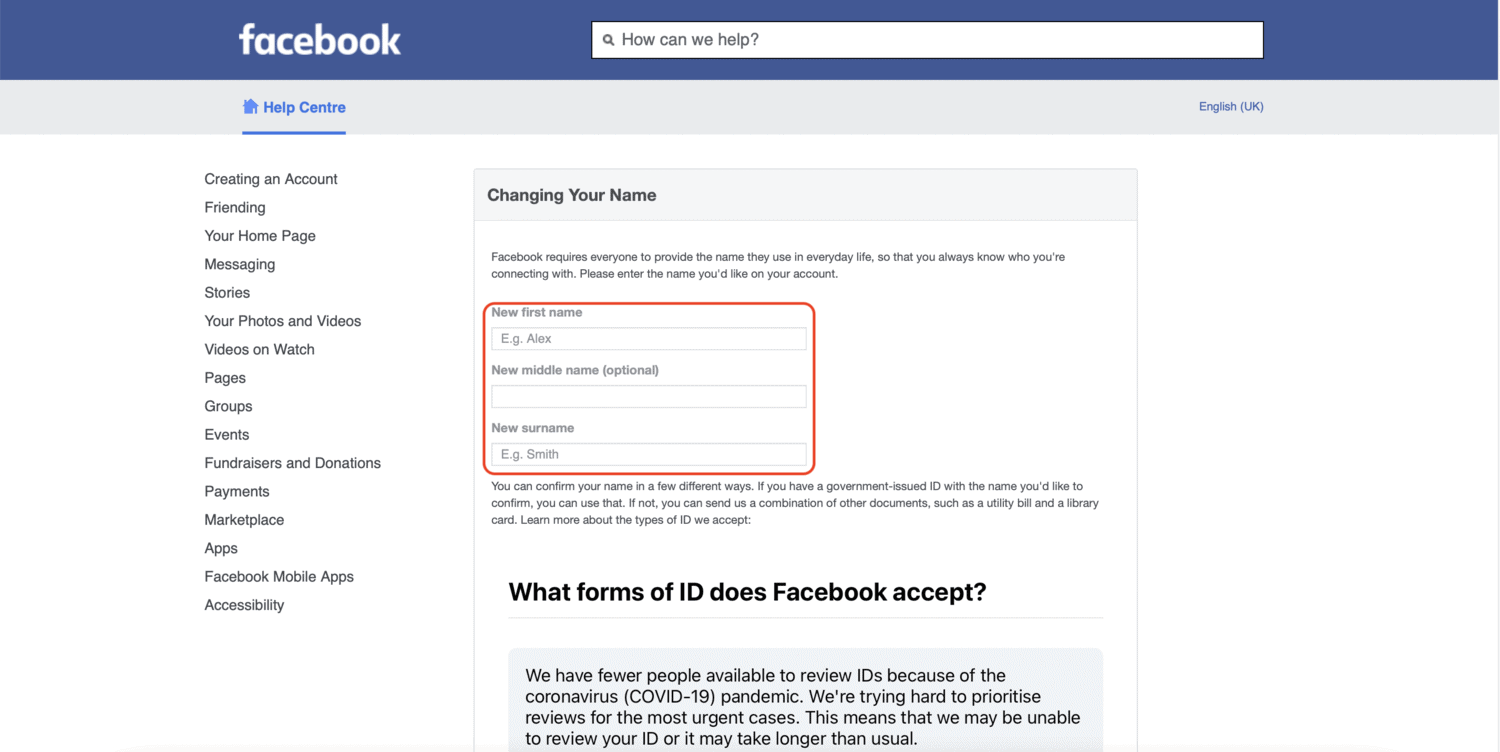Open Creating an Account help topic
This screenshot has width=1500, height=752.
coord(271,179)
